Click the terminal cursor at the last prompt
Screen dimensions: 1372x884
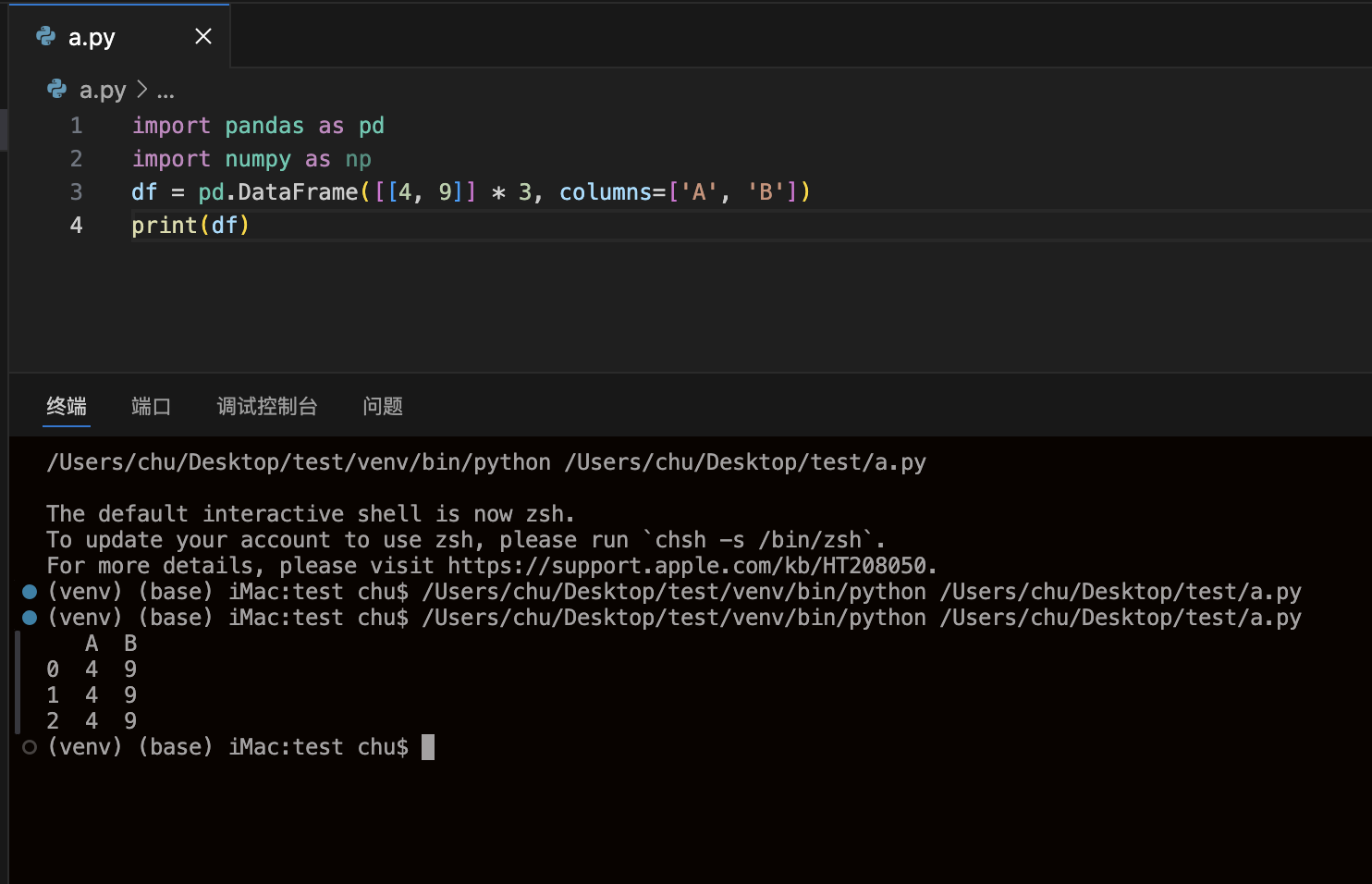428,747
